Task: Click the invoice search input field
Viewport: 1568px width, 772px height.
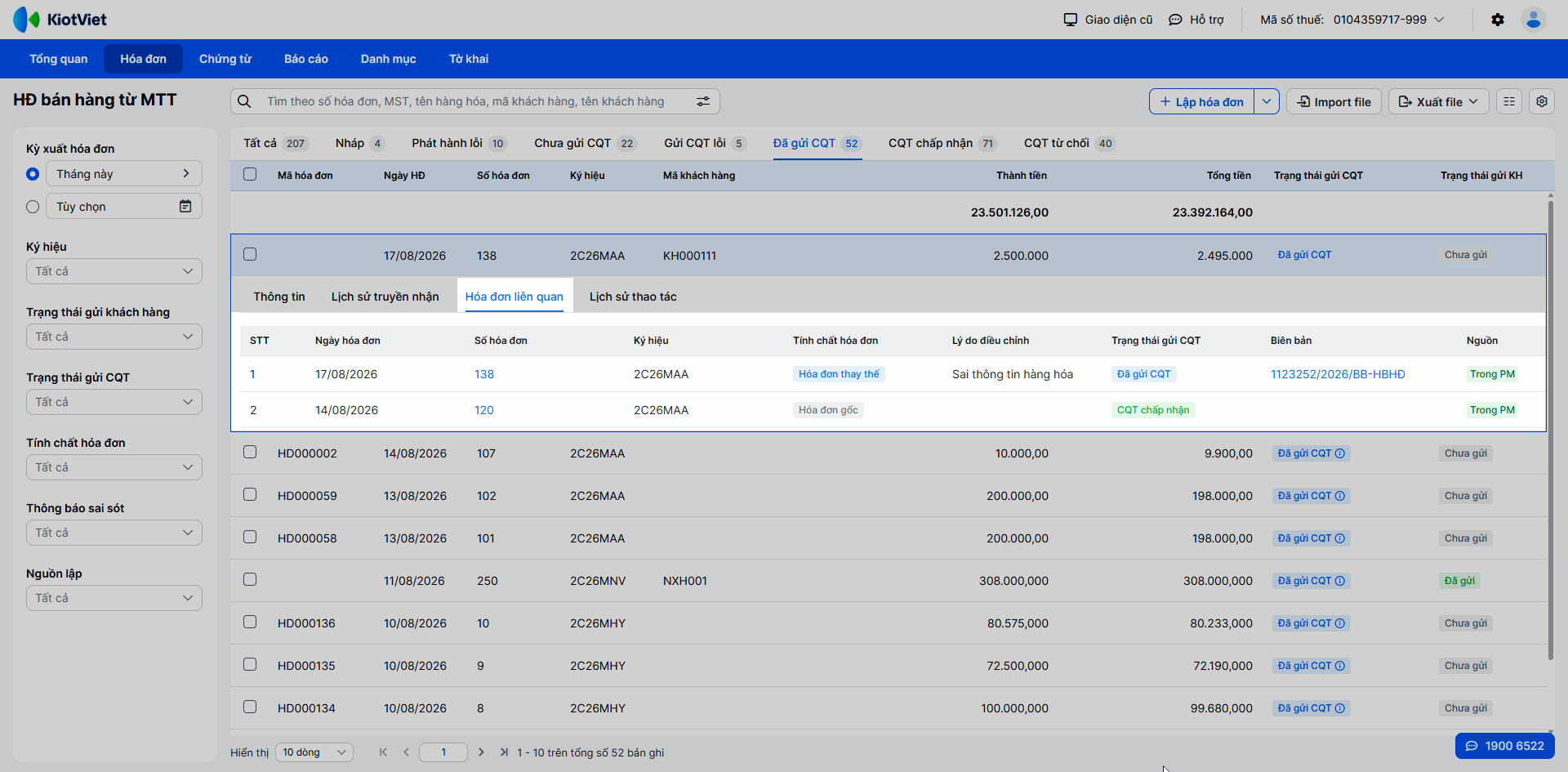Action: tap(475, 101)
